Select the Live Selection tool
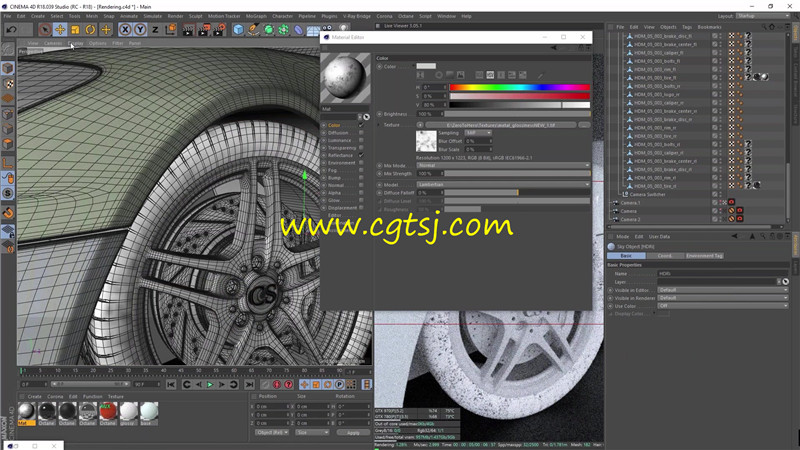Image resolution: width=800 pixels, height=450 pixels. (x=45, y=30)
